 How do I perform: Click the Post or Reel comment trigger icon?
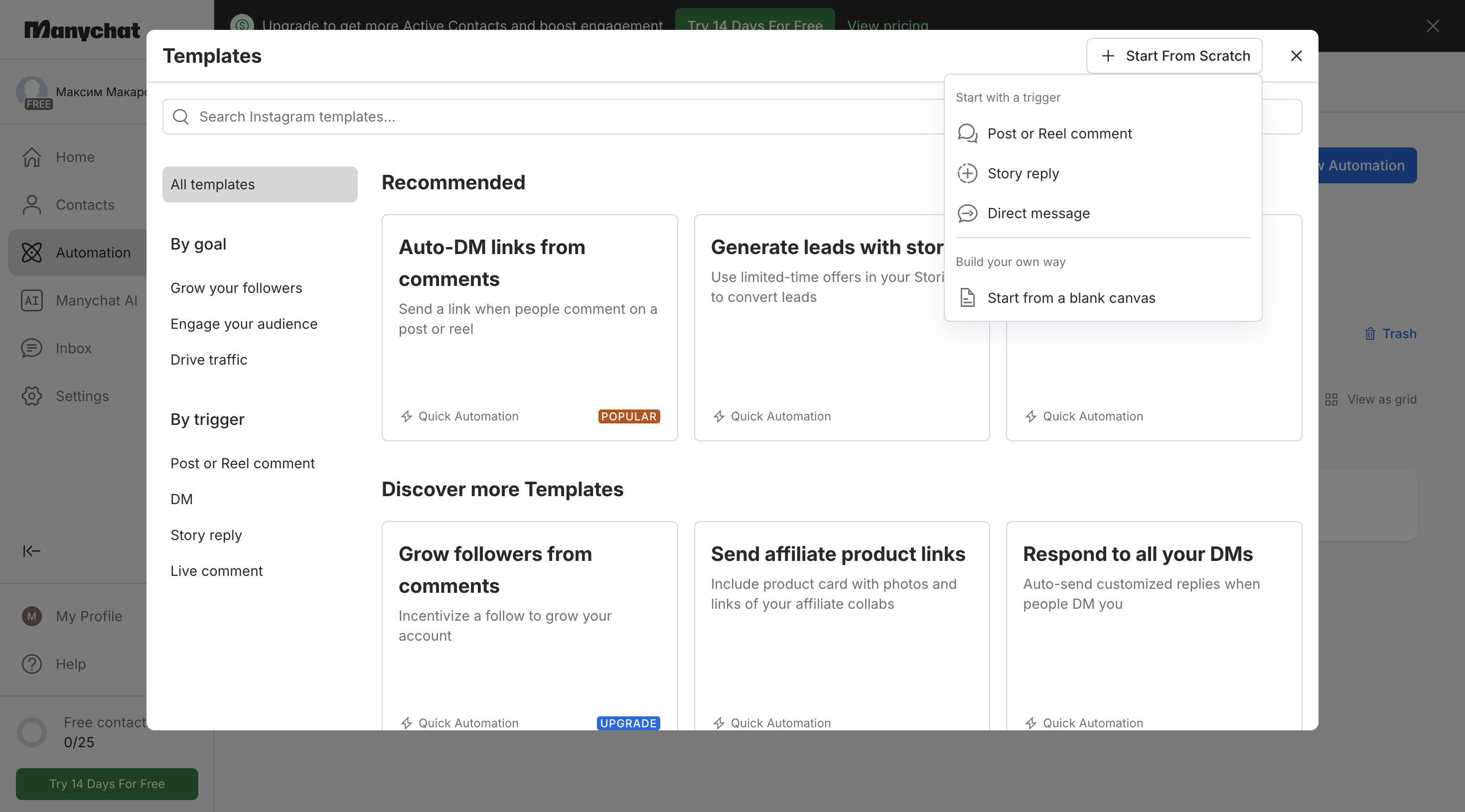click(967, 134)
